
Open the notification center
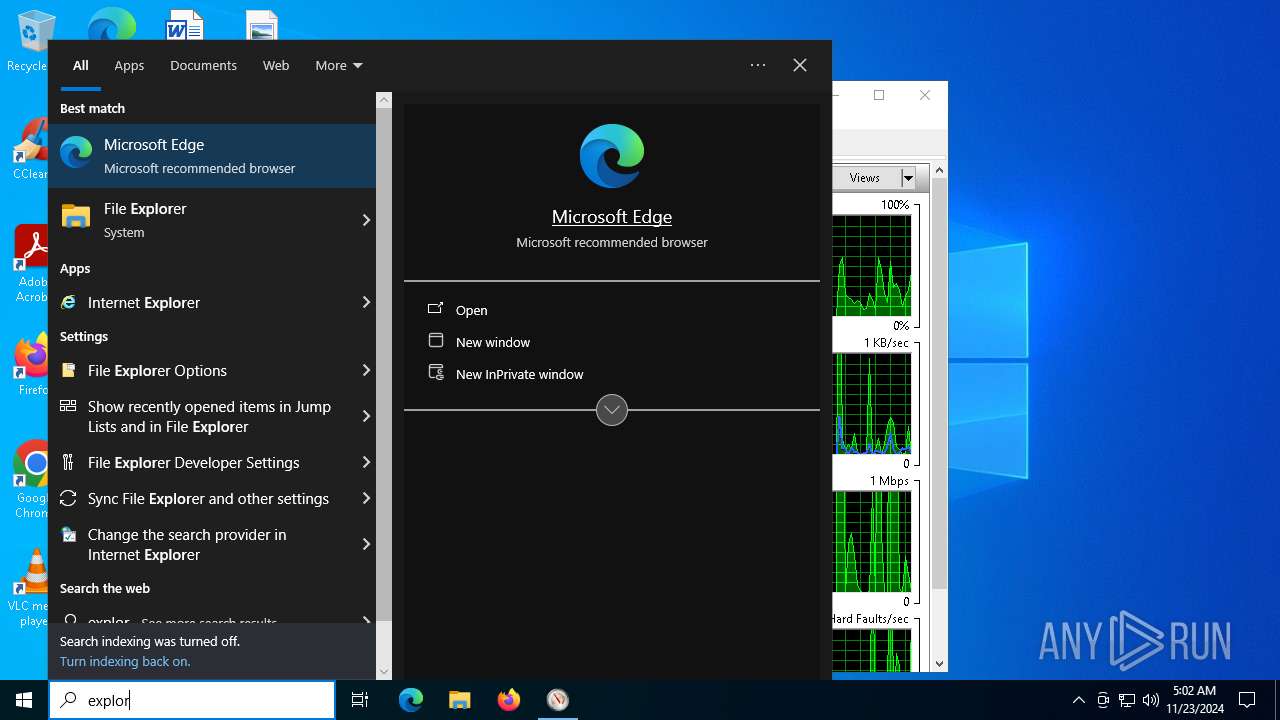(x=1247, y=700)
